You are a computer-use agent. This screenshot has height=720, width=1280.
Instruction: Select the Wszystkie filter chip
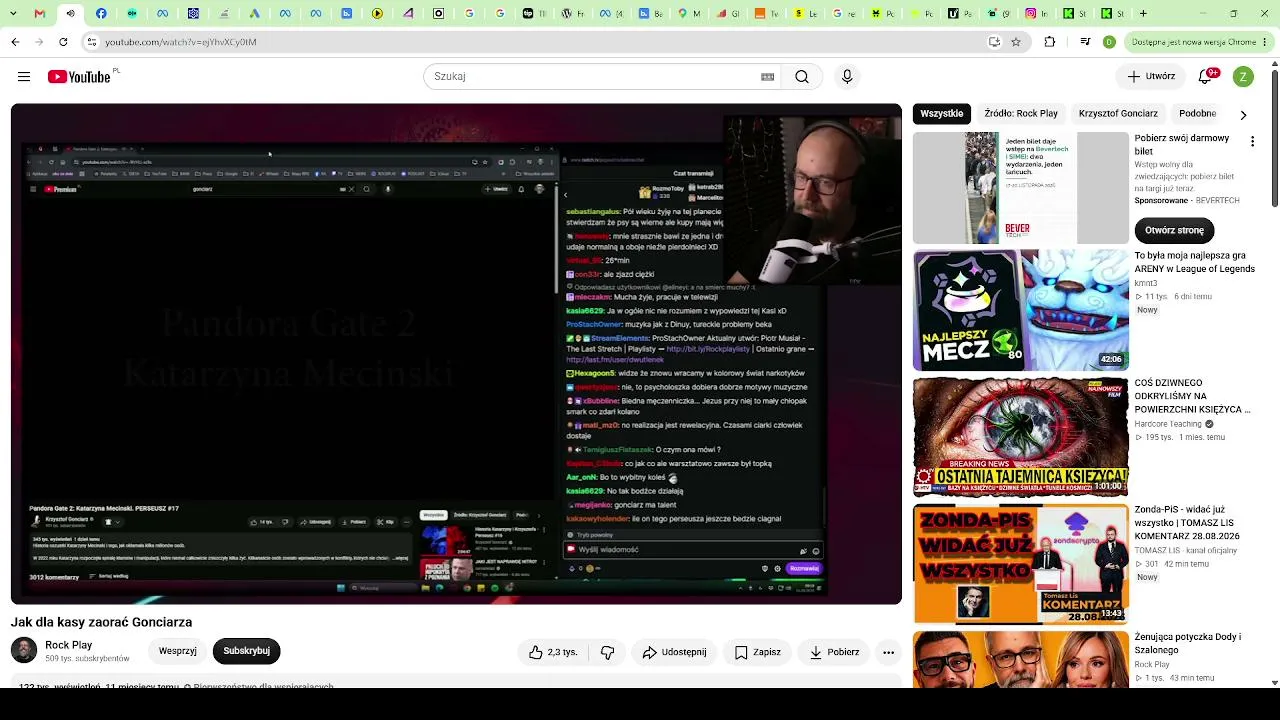point(942,114)
